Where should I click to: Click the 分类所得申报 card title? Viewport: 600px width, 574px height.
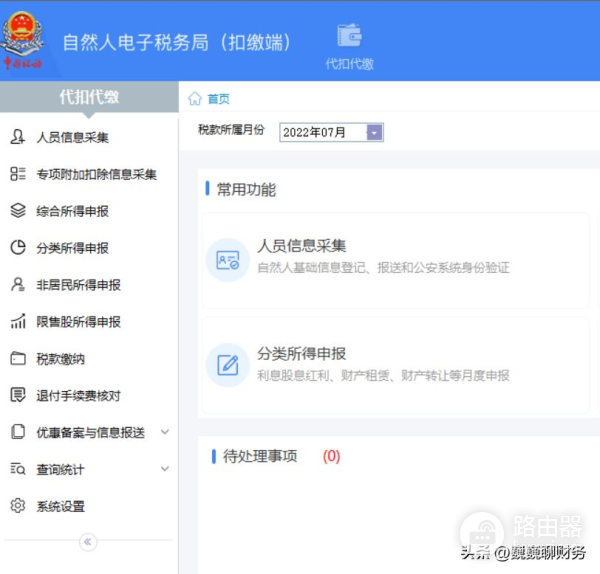tap(302, 354)
